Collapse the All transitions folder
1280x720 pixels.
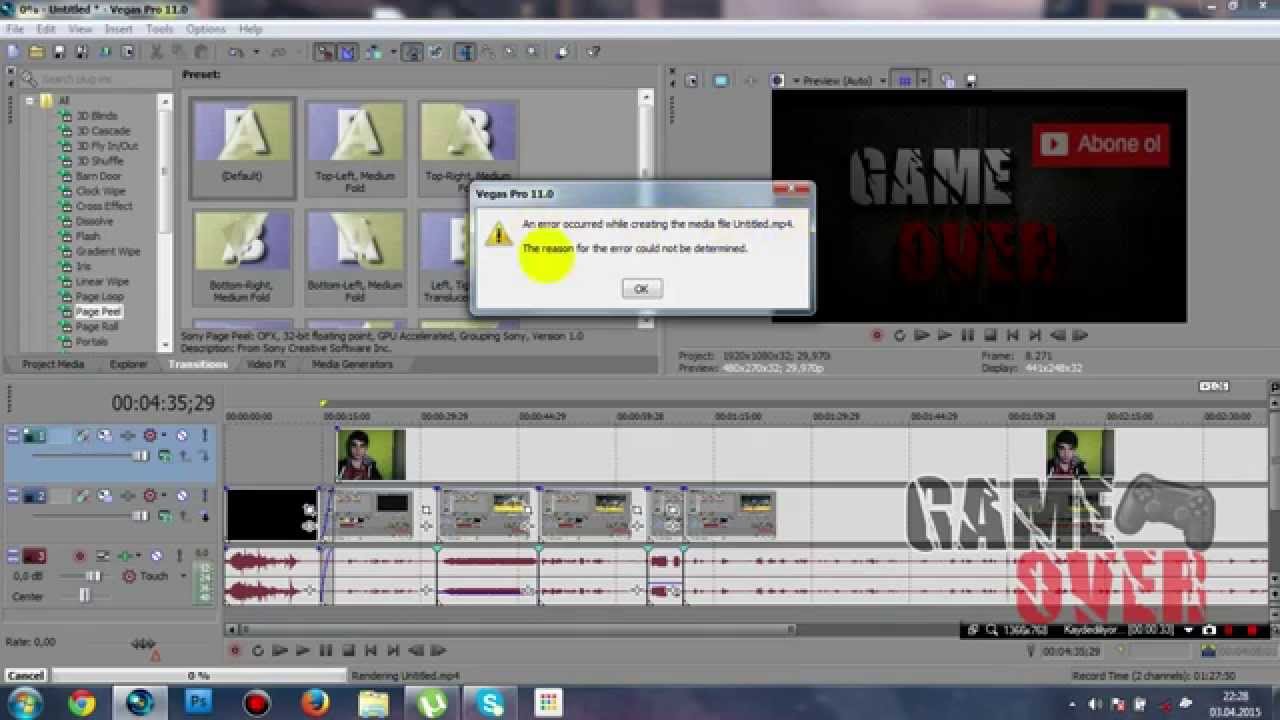pyautogui.click(x=30, y=101)
